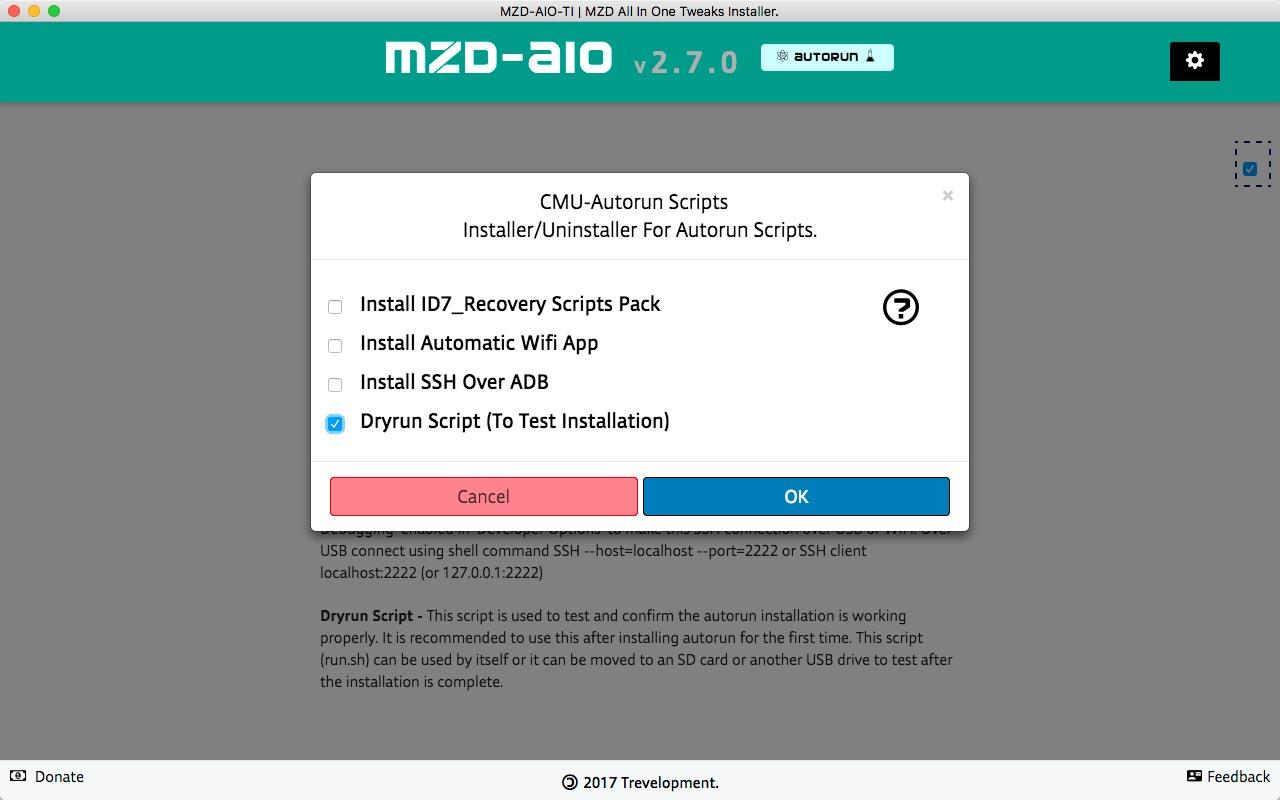Confirm with the blue OK button
Image resolution: width=1280 pixels, height=800 pixels.
coord(796,497)
